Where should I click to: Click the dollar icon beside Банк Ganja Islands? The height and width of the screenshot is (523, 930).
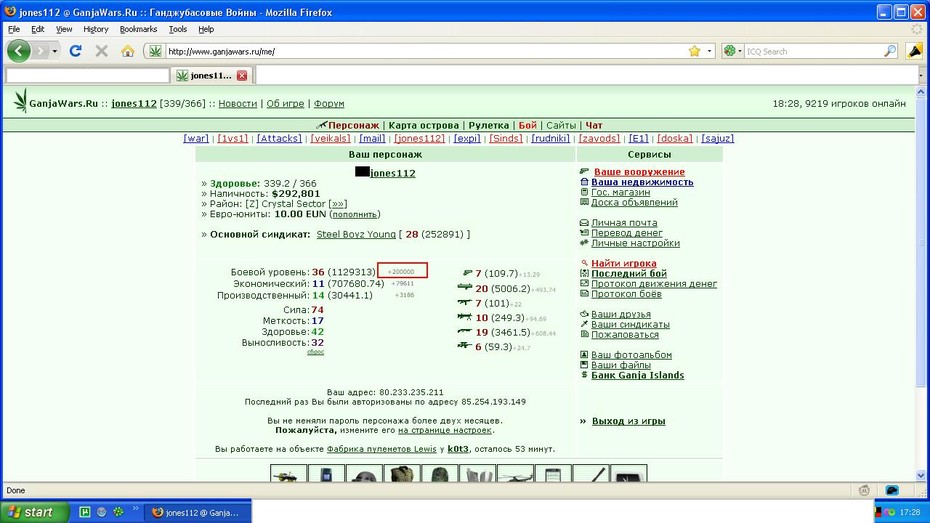coord(584,375)
